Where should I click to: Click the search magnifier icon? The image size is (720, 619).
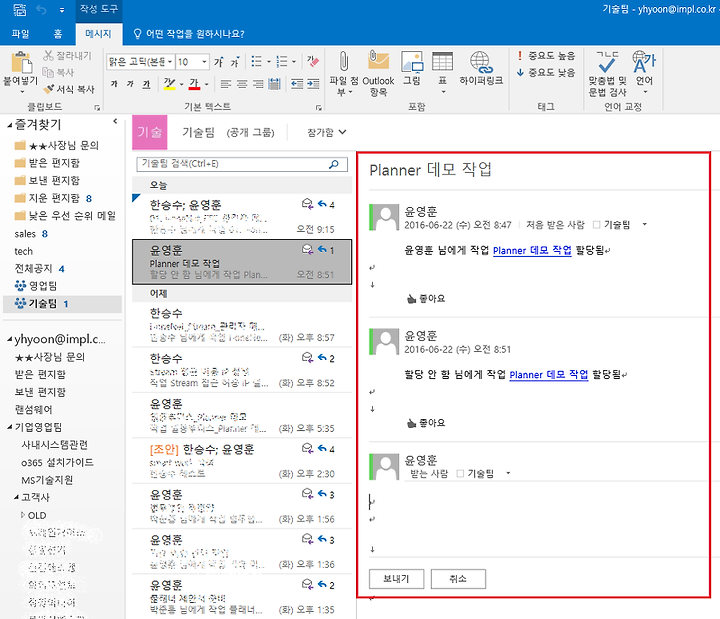pos(334,164)
